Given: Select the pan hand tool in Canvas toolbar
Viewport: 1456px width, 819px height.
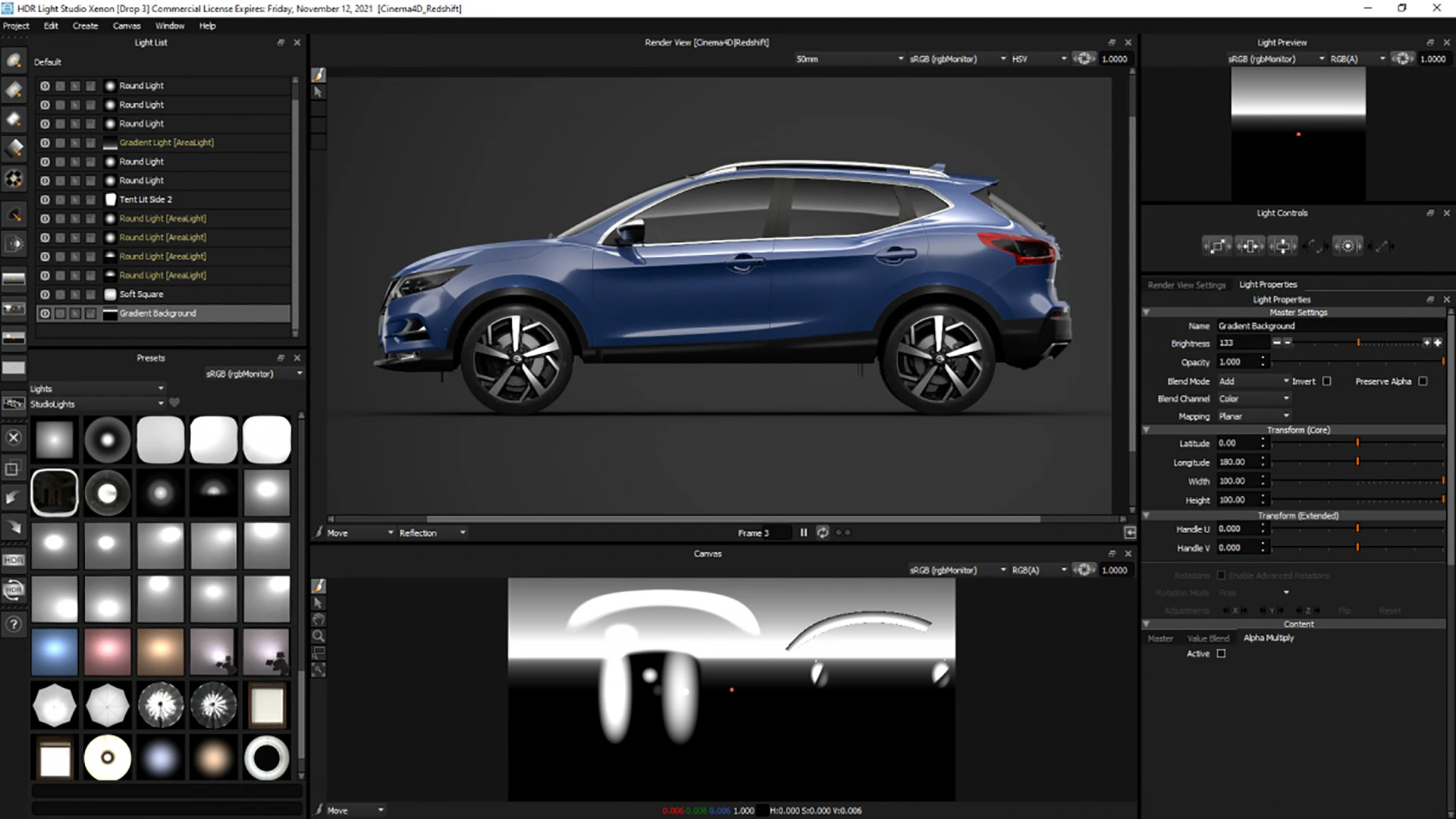Looking at the screenshot, I should tap(318, 620).
